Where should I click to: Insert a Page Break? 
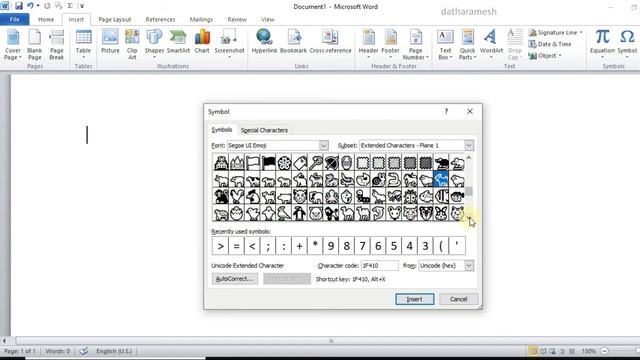(56, 45)
